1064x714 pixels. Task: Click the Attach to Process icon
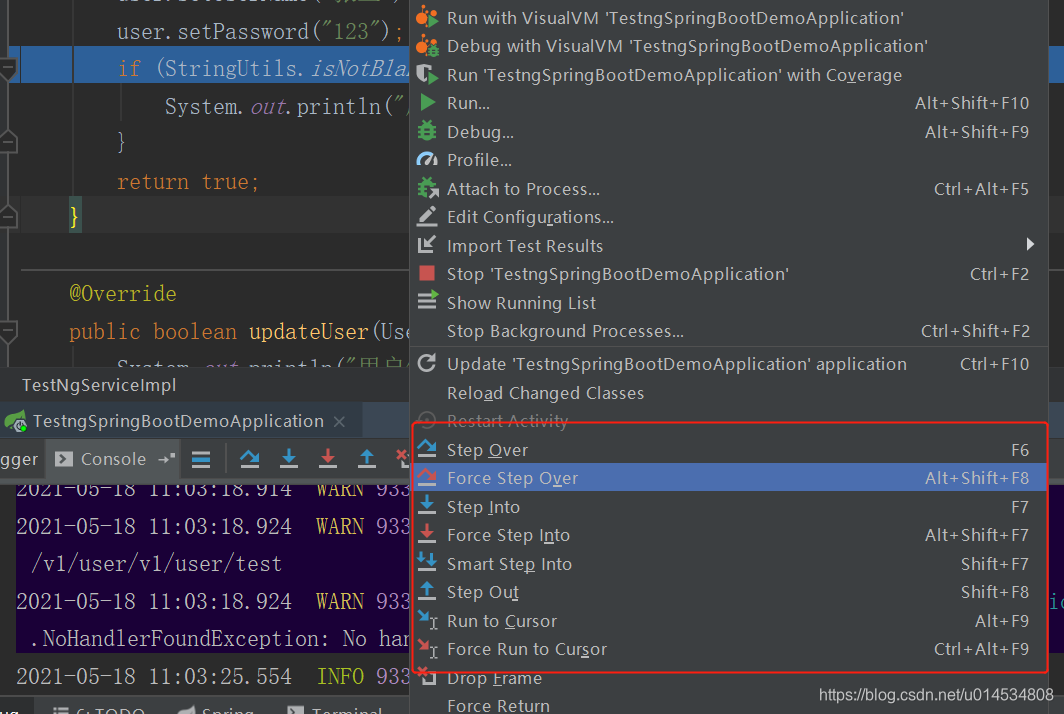point(428,188)
